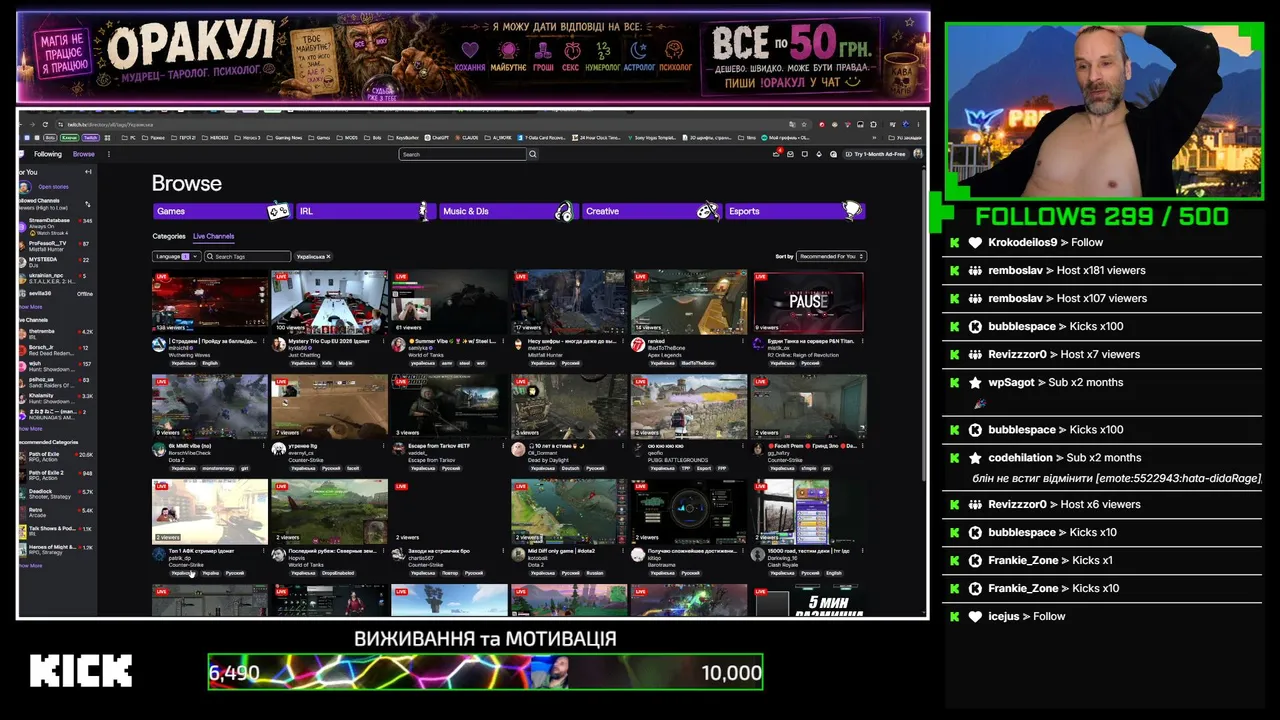
Task: Open the Esports category banner
Action: [x=795, y=211]
